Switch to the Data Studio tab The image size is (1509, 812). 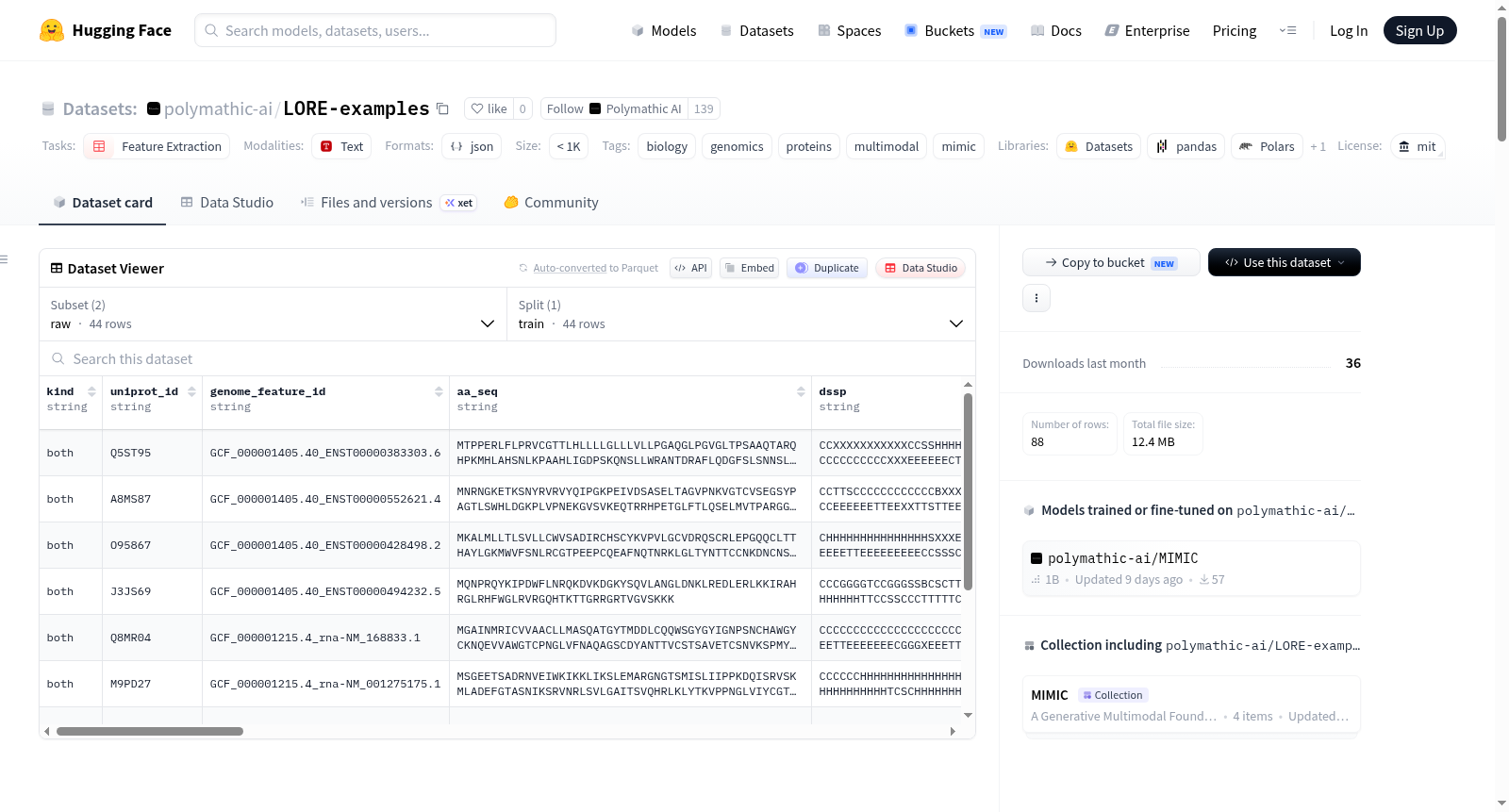tap(227, 202)
